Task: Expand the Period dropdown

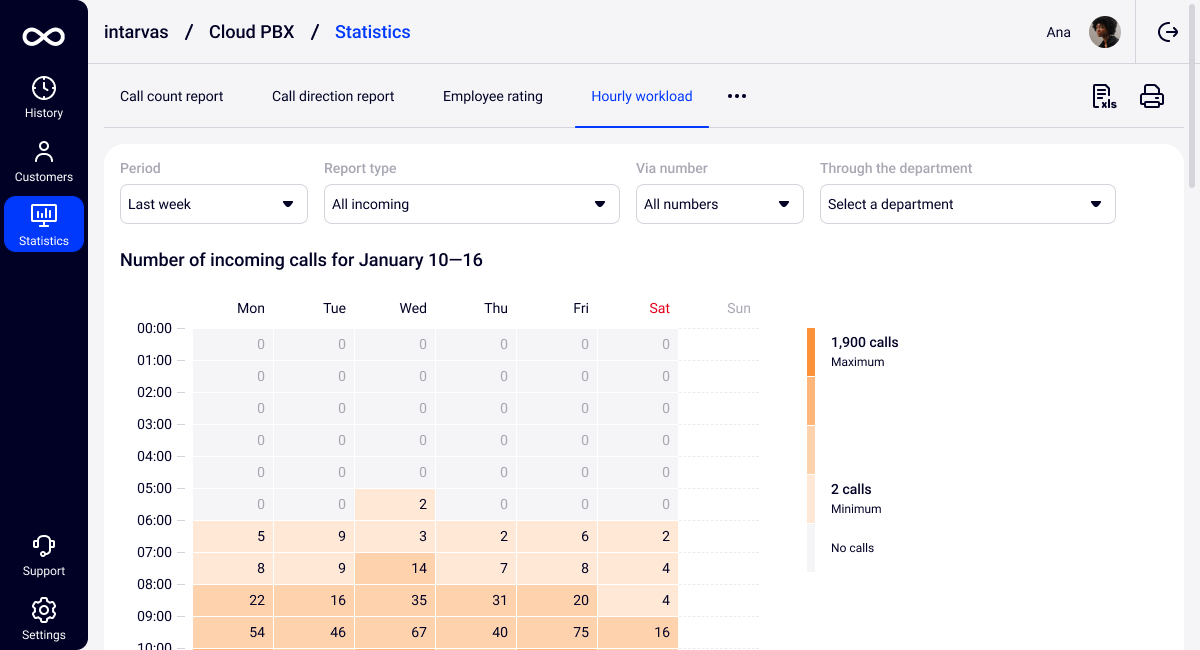Action: pyautogui.click(x=214, y=204)
